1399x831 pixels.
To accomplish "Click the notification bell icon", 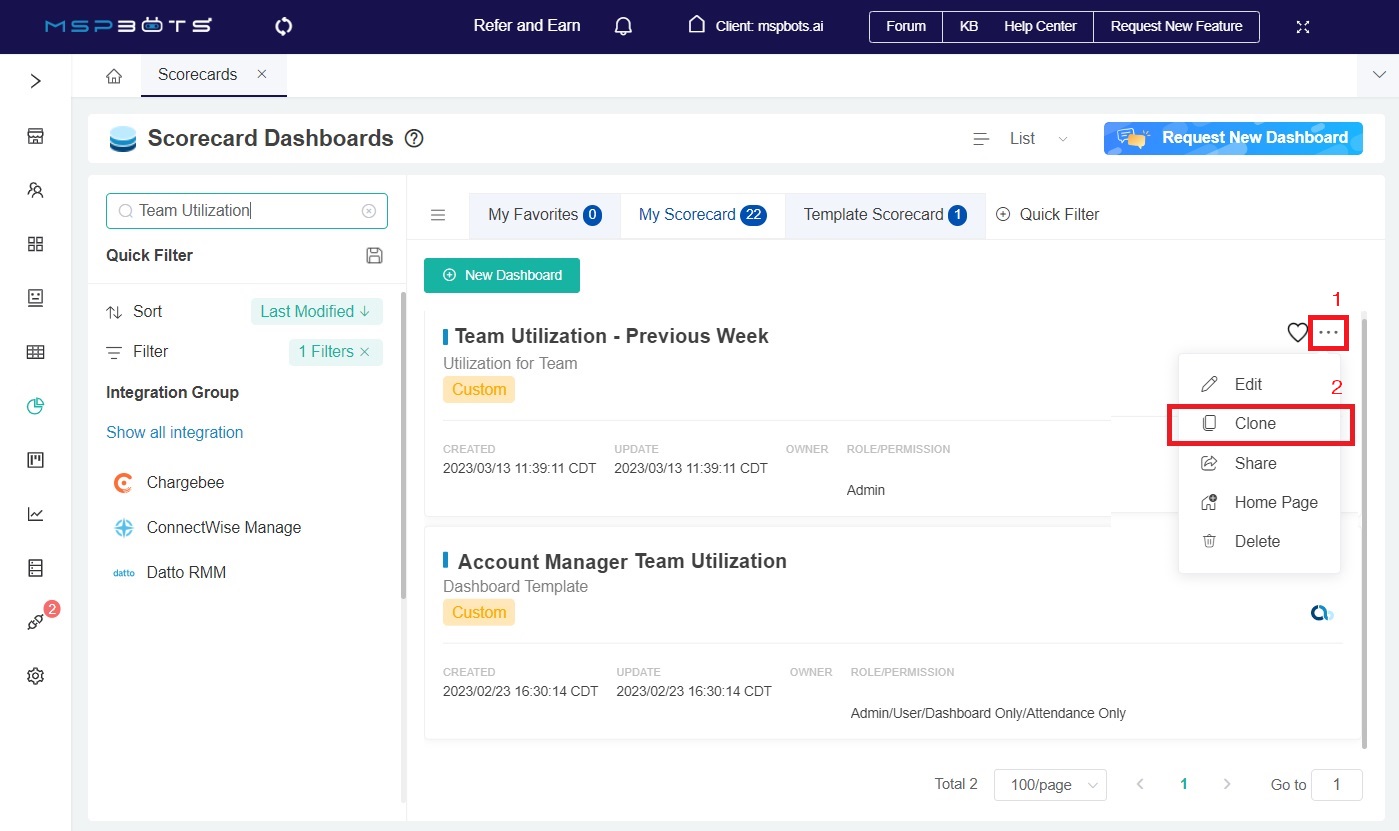I will 623,26.
